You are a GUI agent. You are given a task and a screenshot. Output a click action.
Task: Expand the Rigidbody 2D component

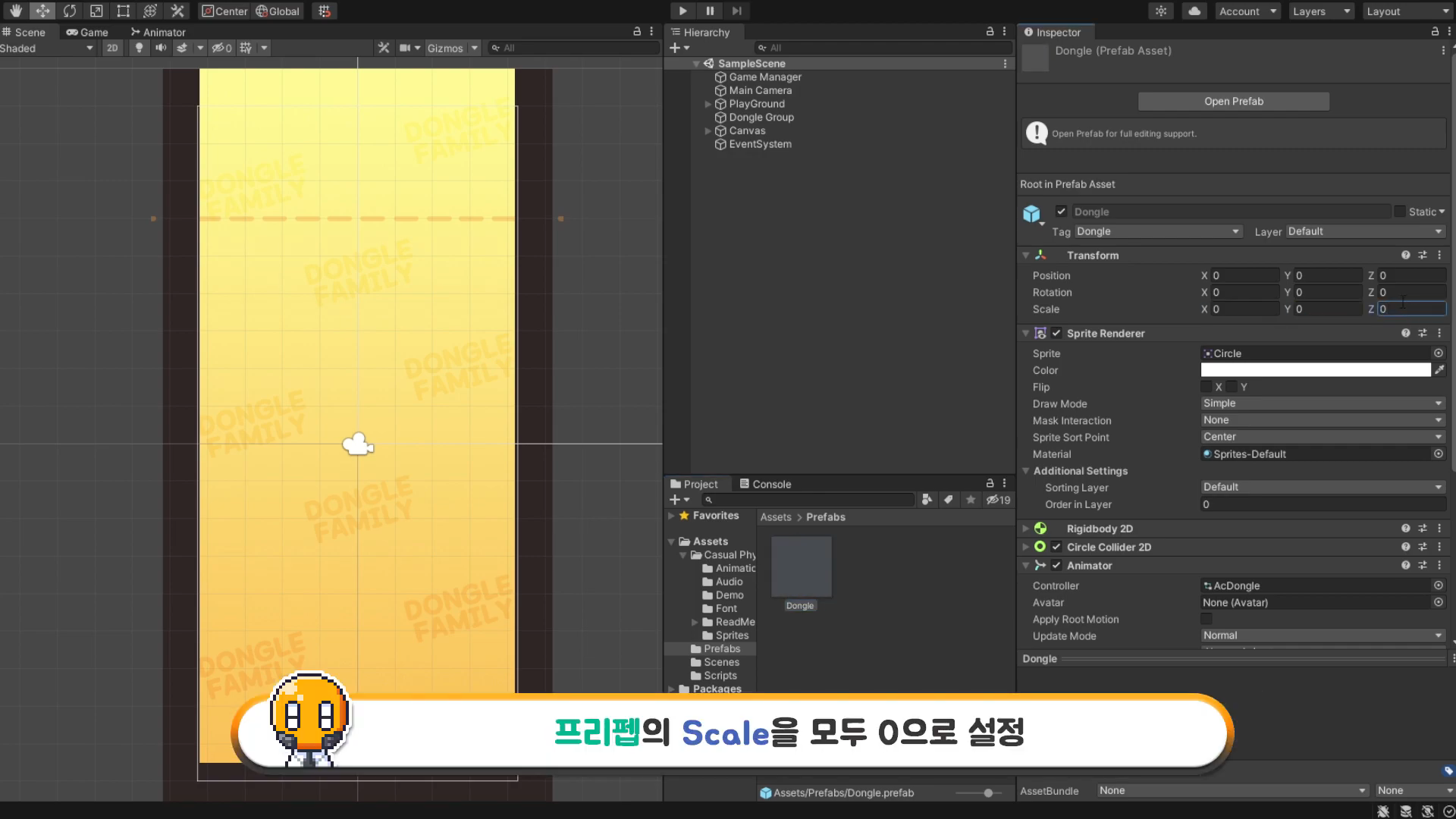click(x=1025, y=529)
